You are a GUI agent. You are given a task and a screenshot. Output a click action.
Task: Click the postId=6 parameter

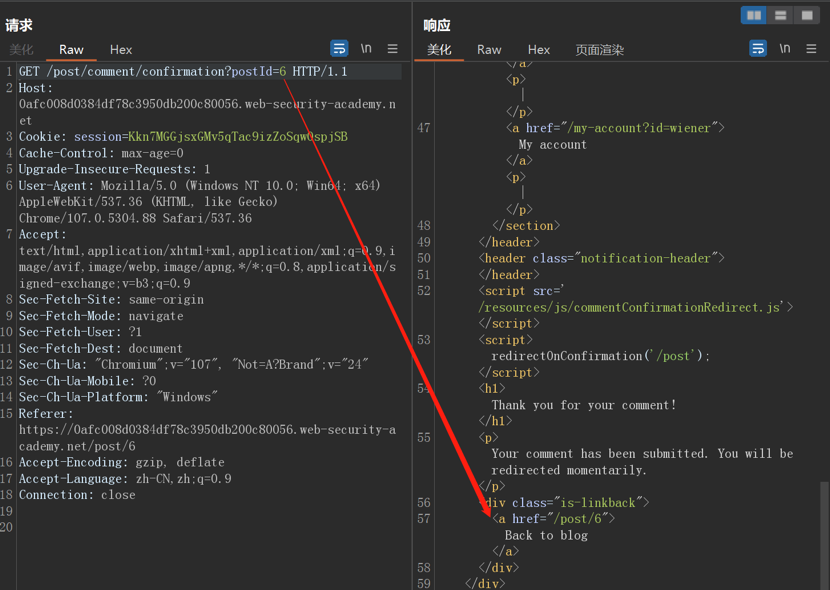click(x=259, y=71)
